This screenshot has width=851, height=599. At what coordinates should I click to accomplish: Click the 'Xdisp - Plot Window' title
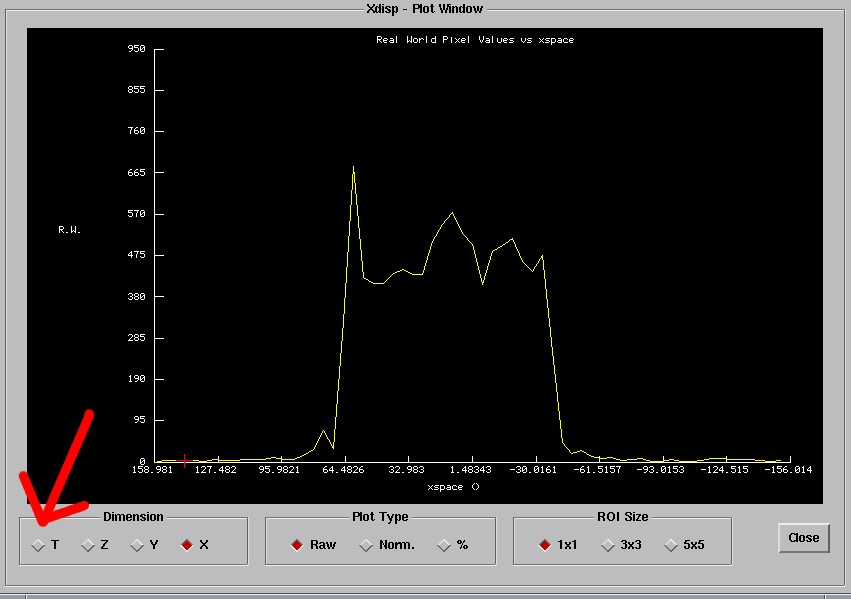tap(424, 9)
